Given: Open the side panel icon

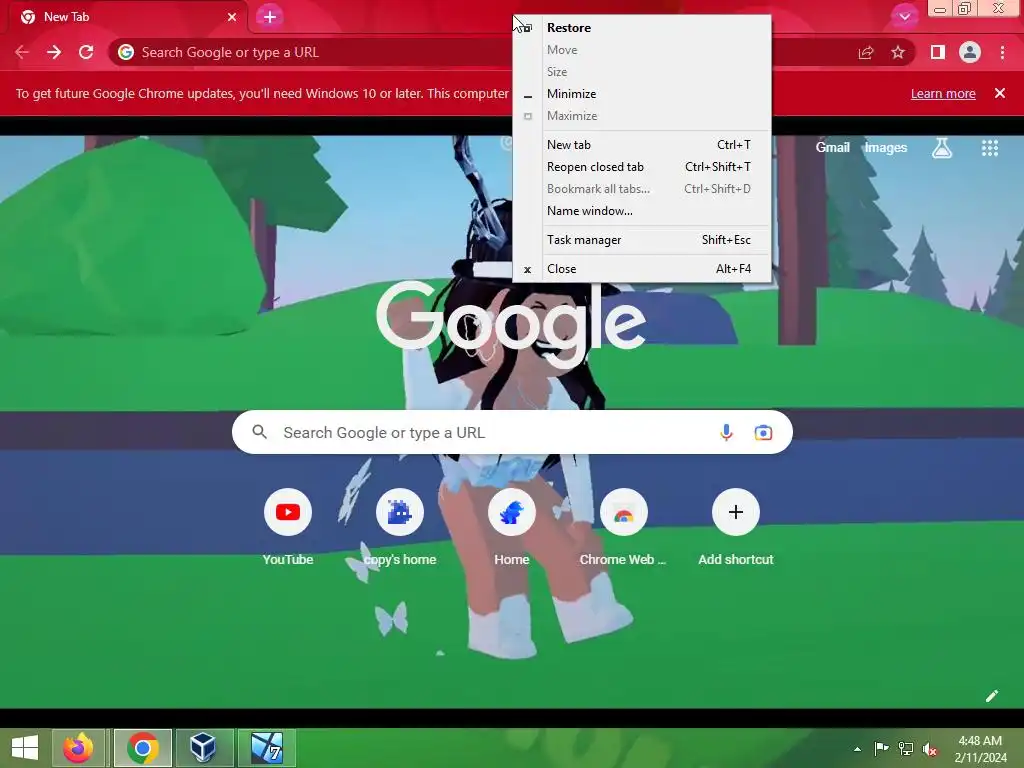Looking at the screenshot, I should tap(938, 52).
